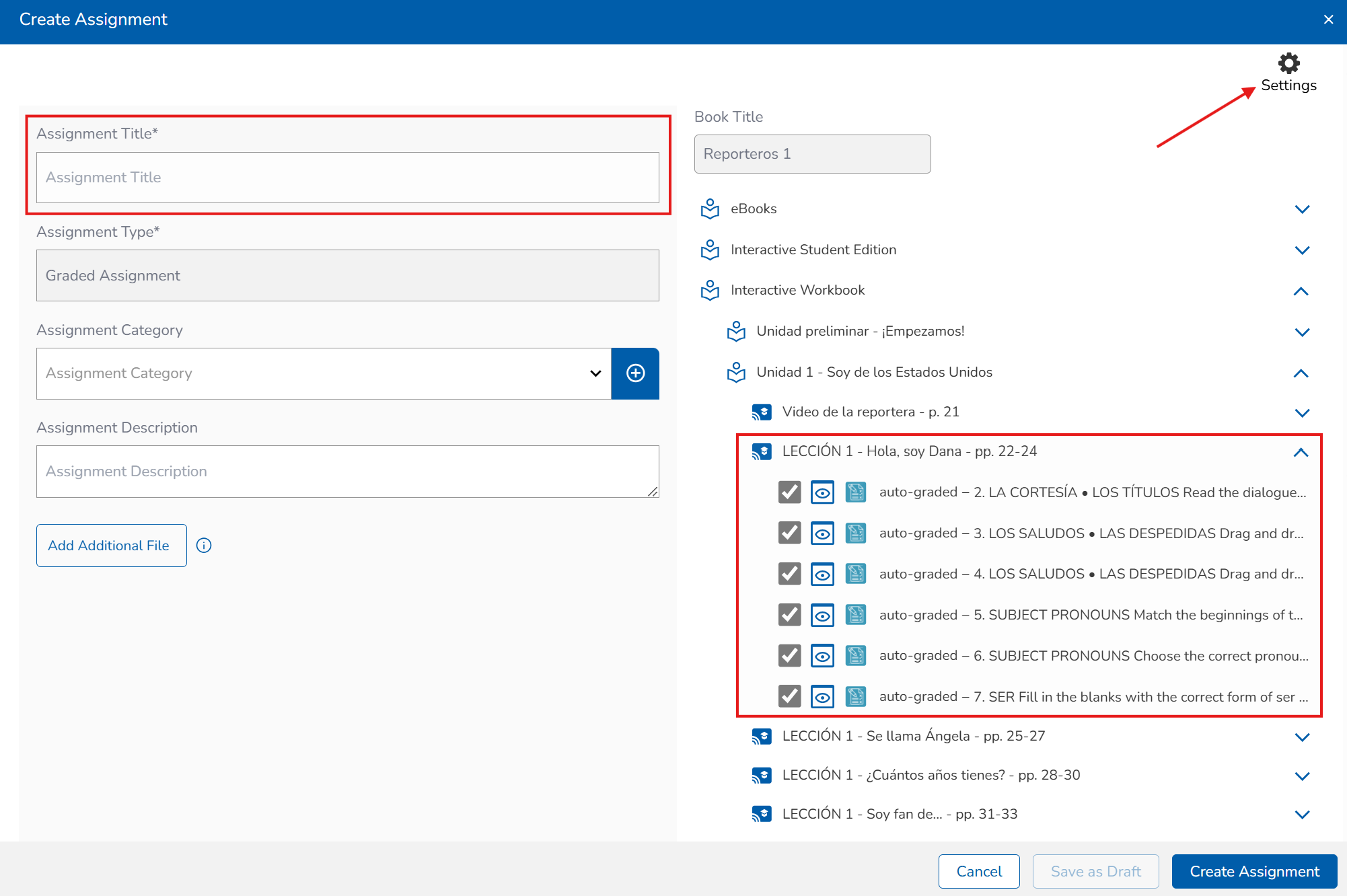Screen dimensions: 1347x896
Task: Toggle checkbox for 7. SER Fill in the blanks
Action: coord(789,696)
